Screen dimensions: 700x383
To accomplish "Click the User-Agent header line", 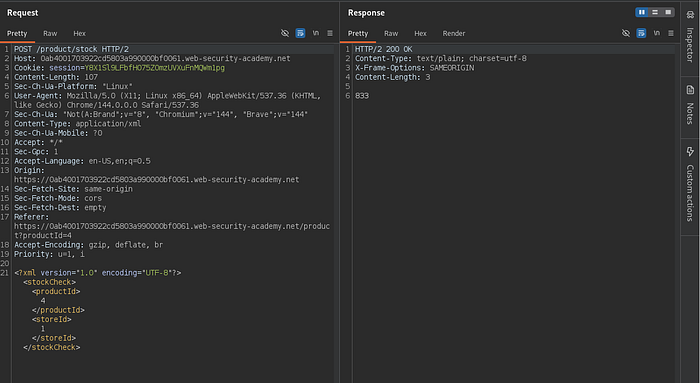I will (167, 100).
